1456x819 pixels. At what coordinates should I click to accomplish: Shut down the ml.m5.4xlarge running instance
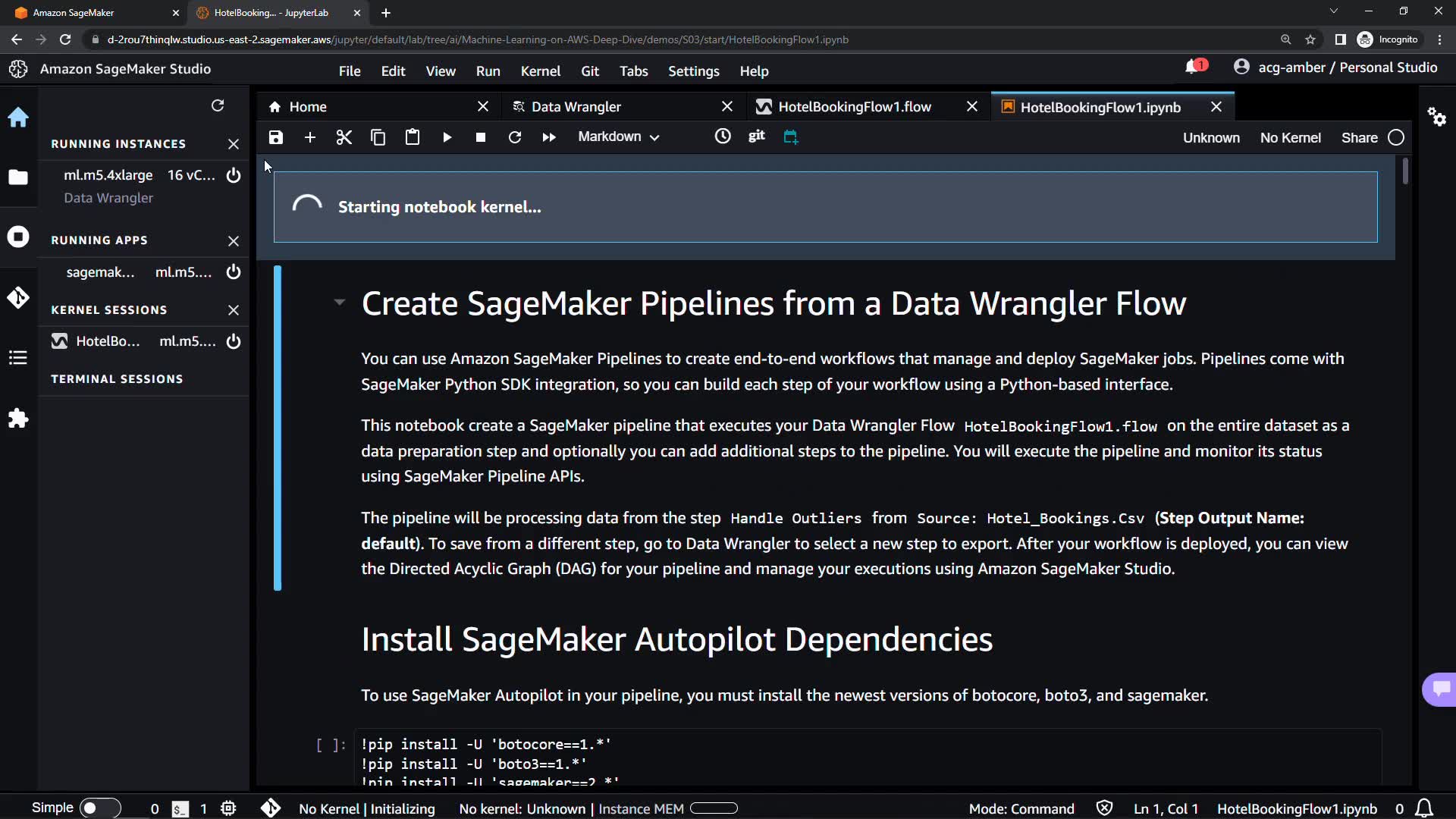pos(234,175)
